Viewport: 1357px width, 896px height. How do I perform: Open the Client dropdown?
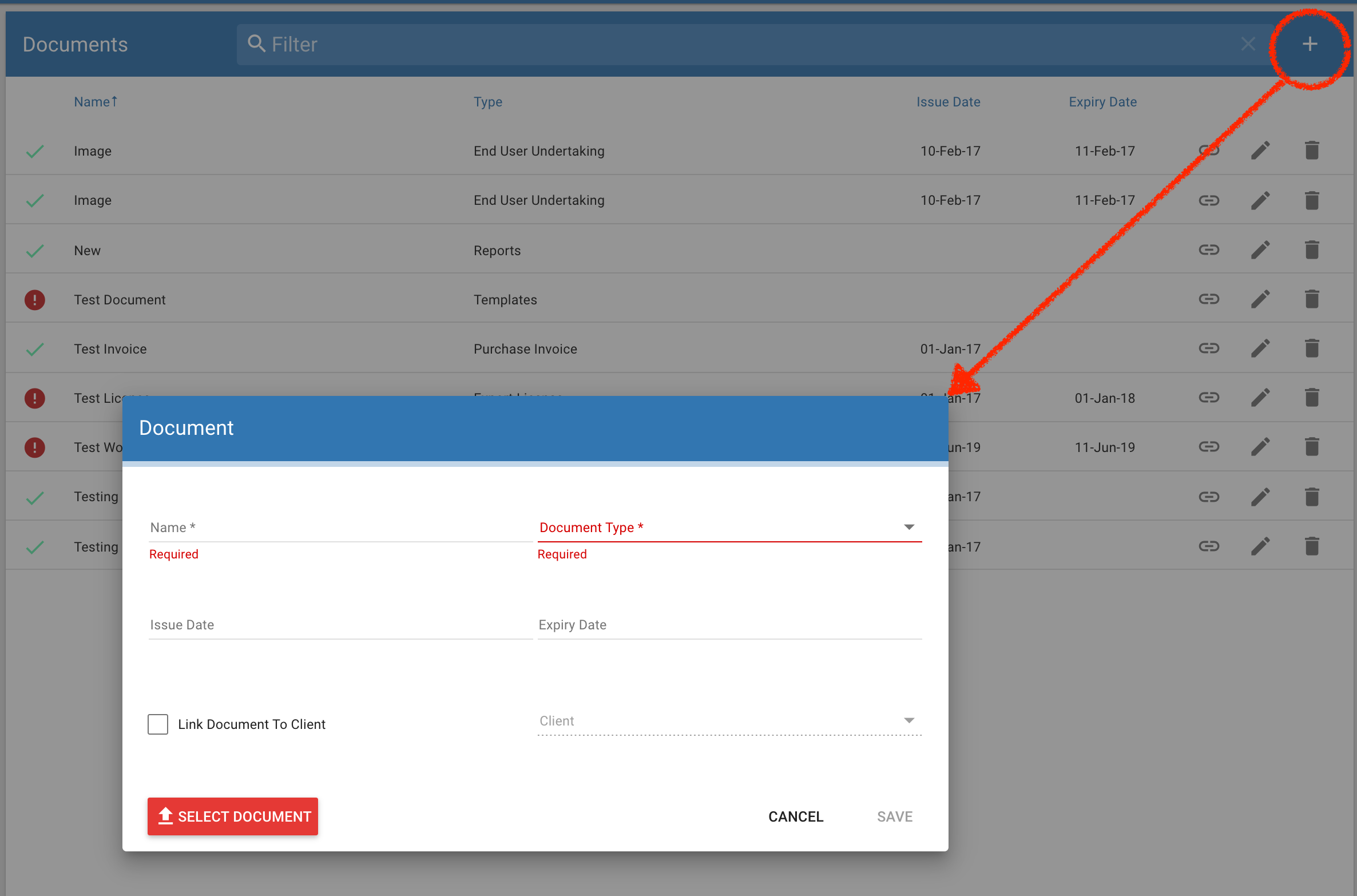[x=729, y=720]
